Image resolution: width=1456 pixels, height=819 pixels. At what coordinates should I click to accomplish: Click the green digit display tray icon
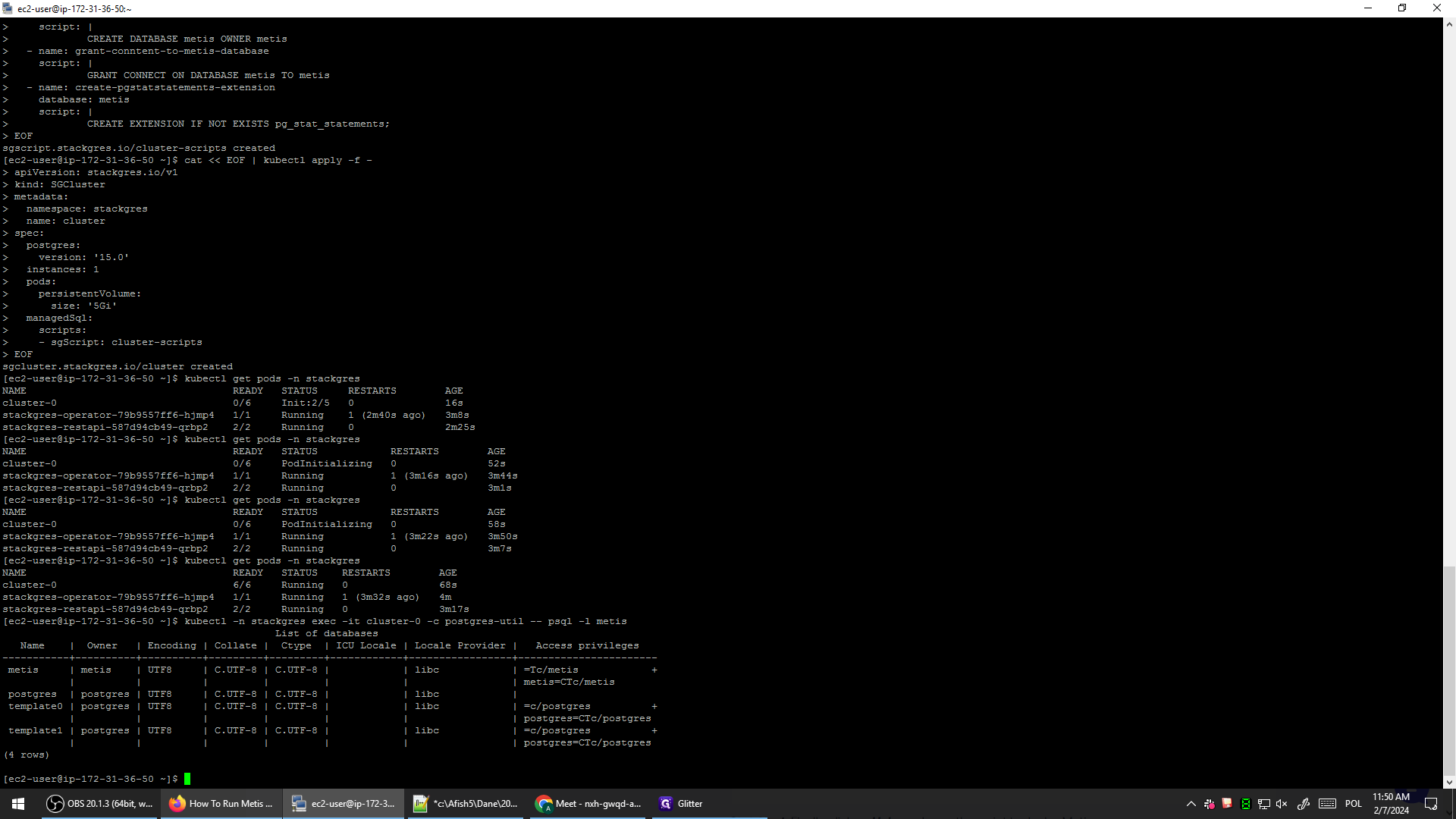pos(1245,804)
